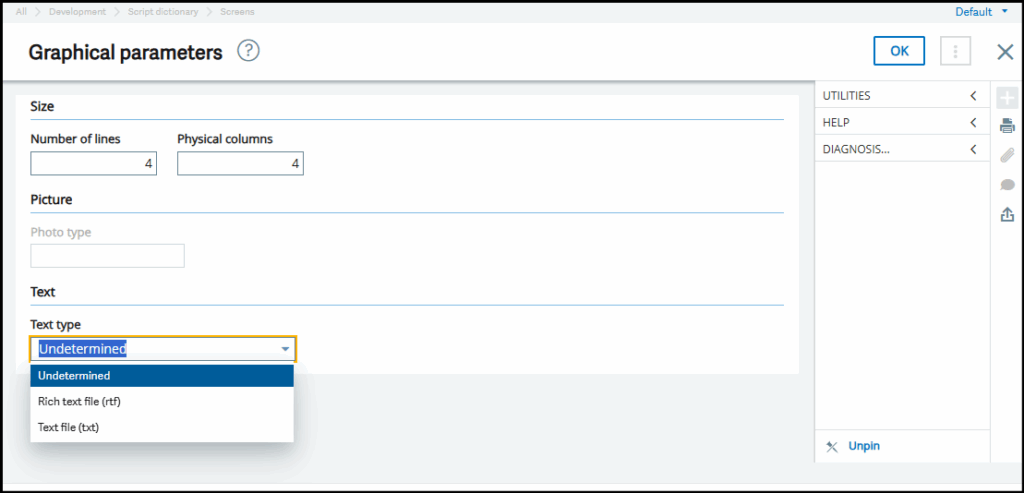Click the Unpin link
The height and width of the screenshot is (493, 1024).
[x=864, y=446]
